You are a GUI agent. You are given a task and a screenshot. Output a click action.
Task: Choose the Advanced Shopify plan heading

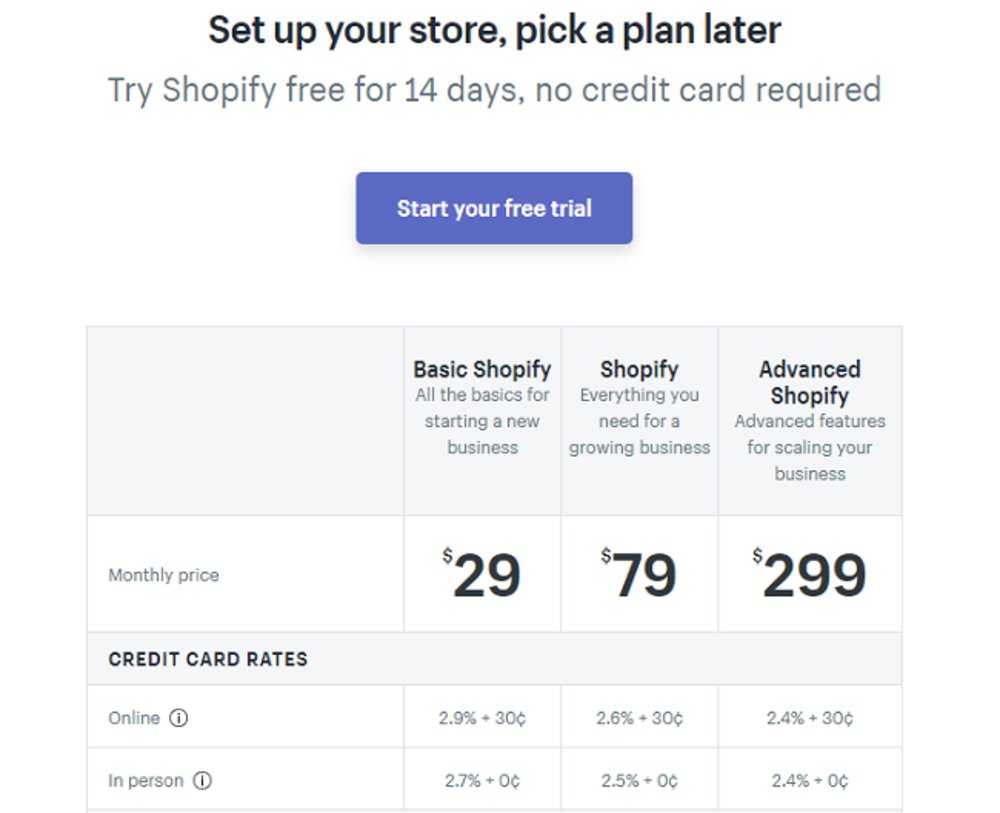coord(809,382)
